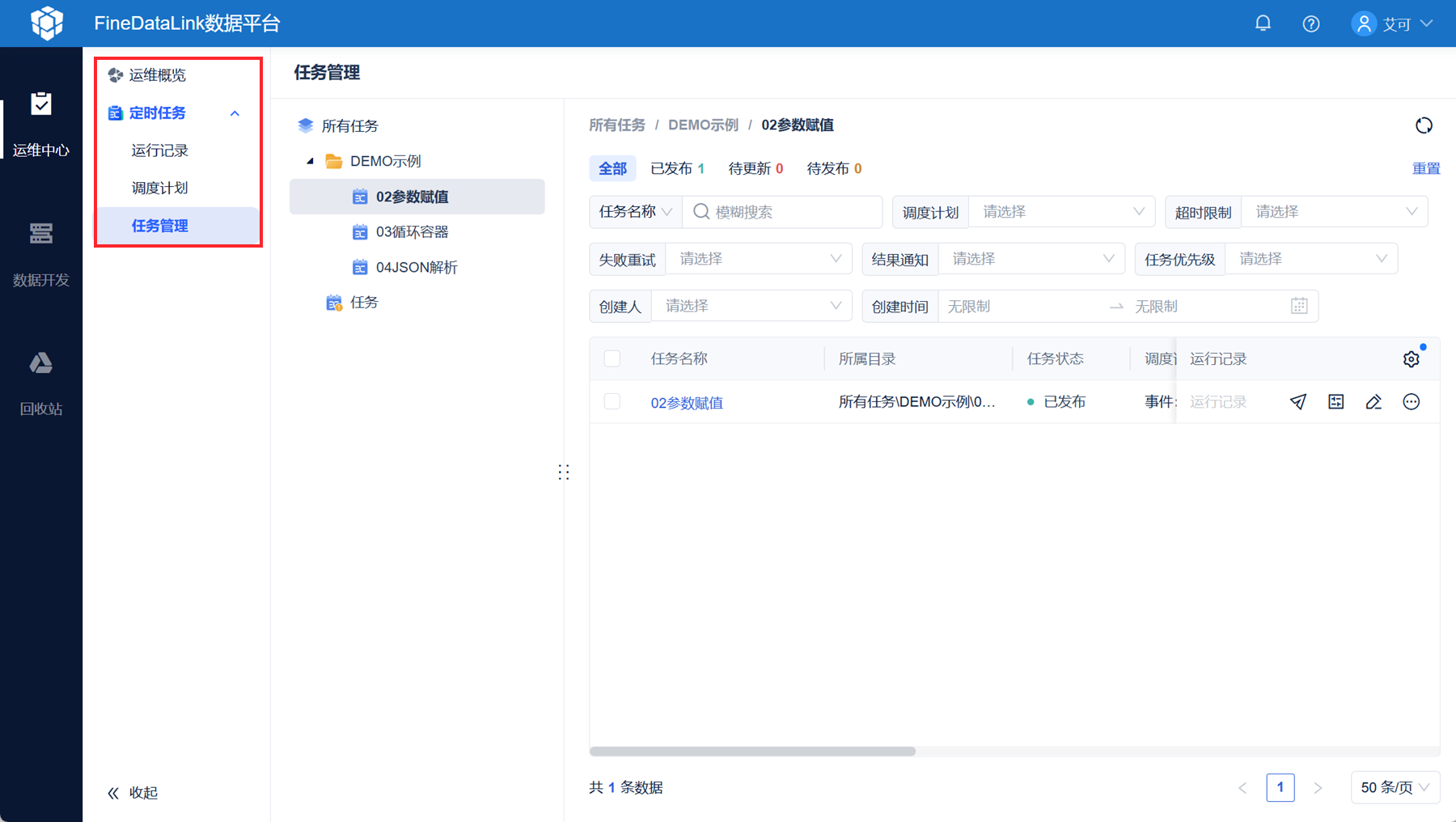Viewport: 1456px width, 822px height.
Task: Click the 任务状态 column header
Action: (x=1055, y=358)
